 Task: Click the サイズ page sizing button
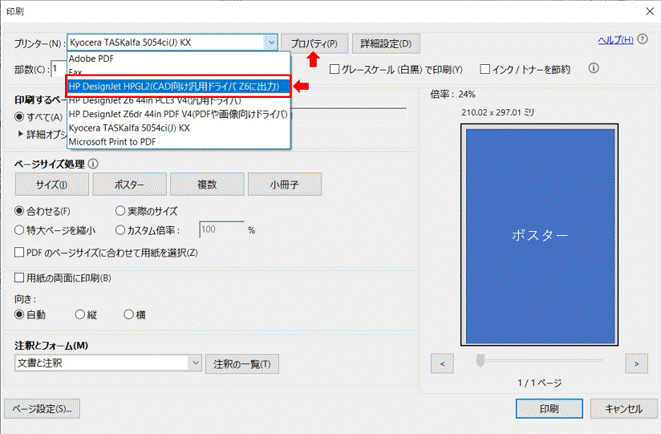pyautogui.click(x=52, y=184)
